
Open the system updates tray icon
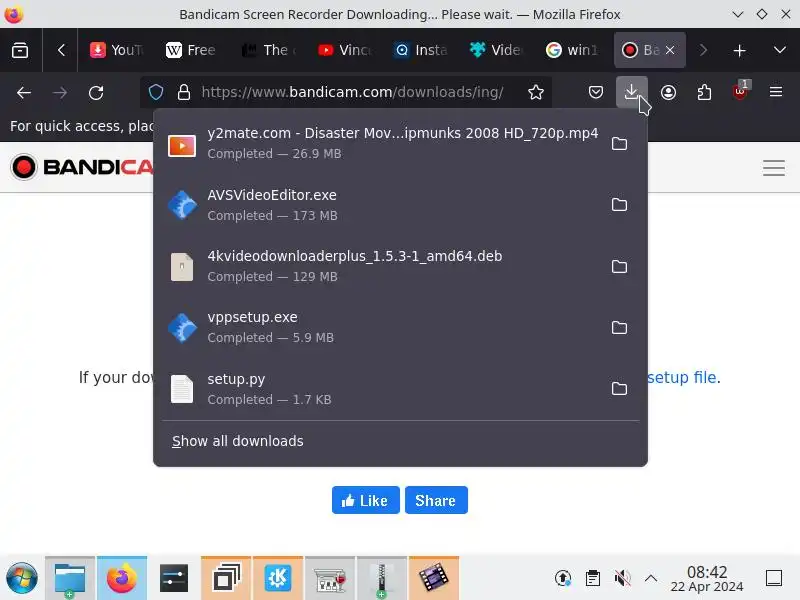coord(563,578)
